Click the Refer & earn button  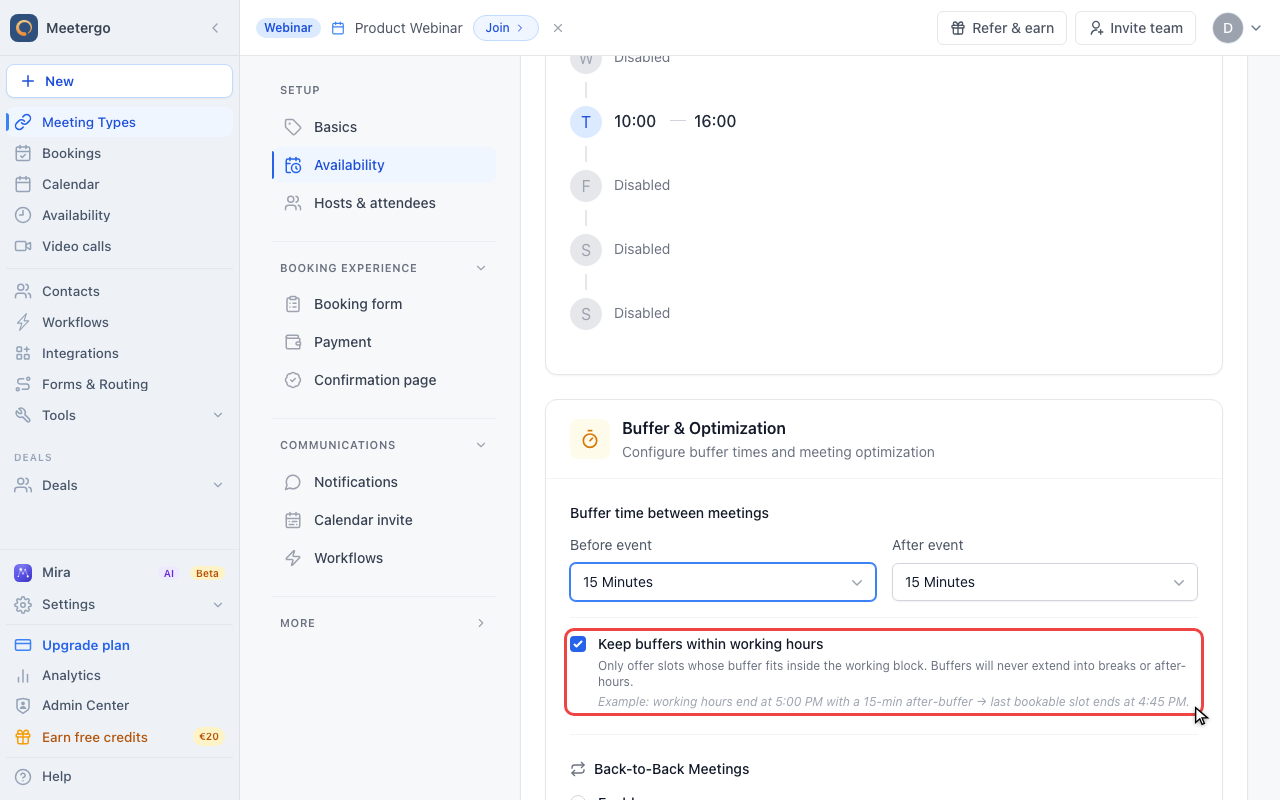(1002, 28)
